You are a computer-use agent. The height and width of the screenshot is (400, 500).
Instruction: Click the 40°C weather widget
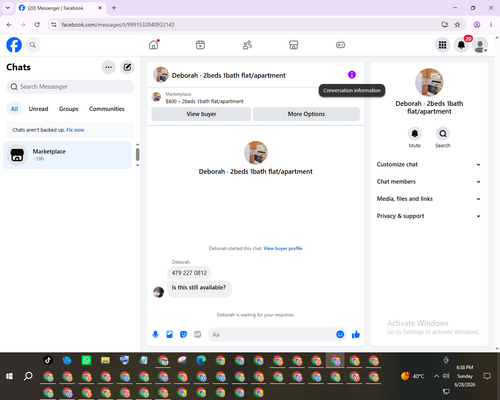click(x=412, y=376)
